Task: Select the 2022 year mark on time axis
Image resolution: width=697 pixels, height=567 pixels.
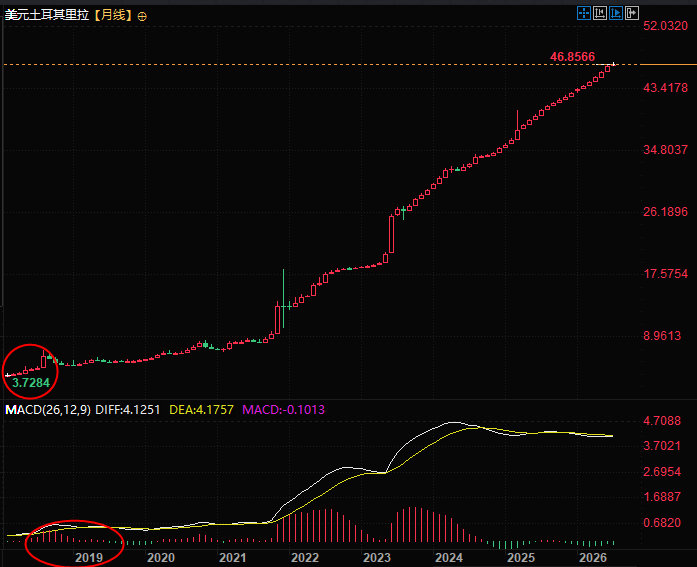Action: pos(304,557)
